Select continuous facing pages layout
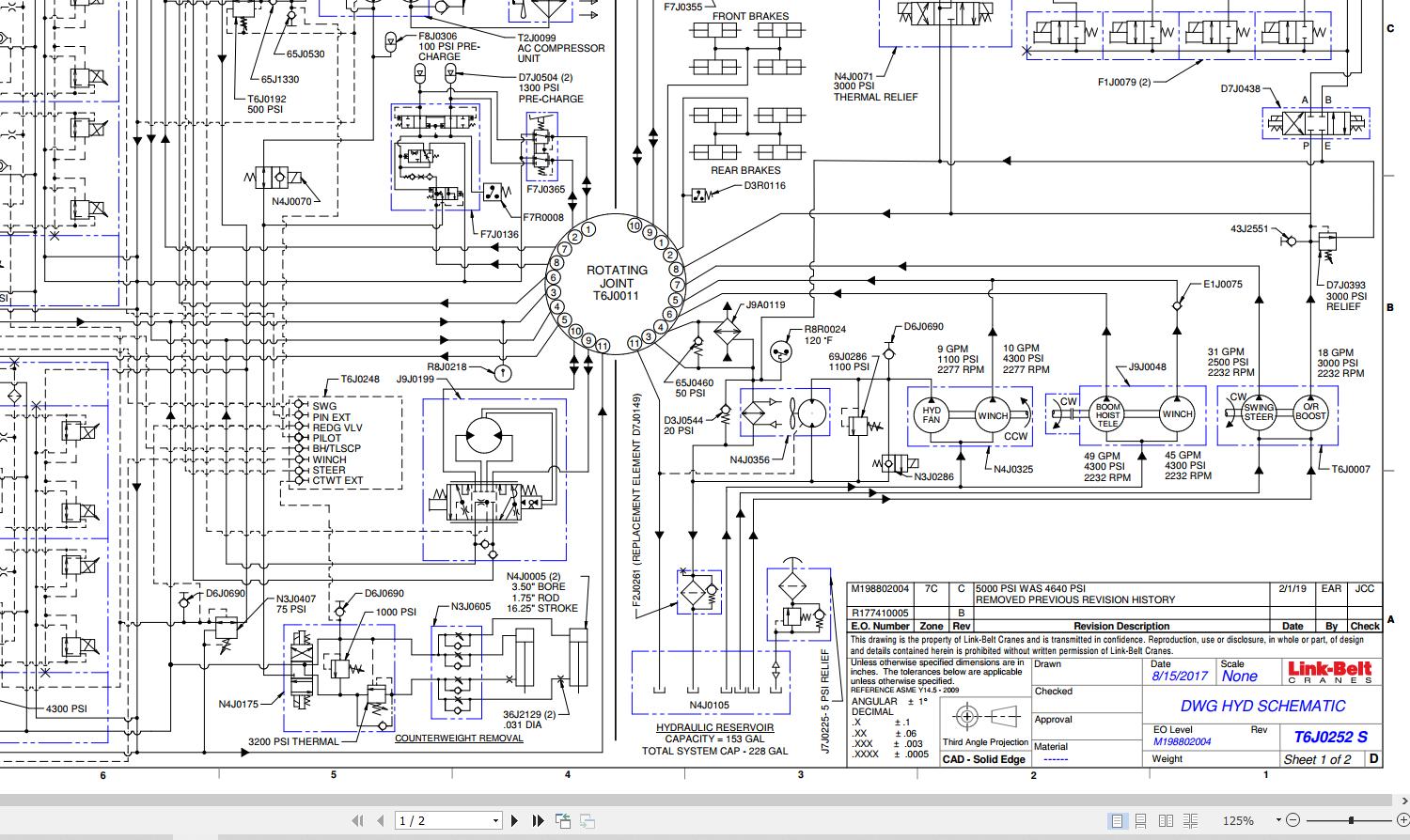This screenshot has height=840, width=1410. pos(1190,820)
